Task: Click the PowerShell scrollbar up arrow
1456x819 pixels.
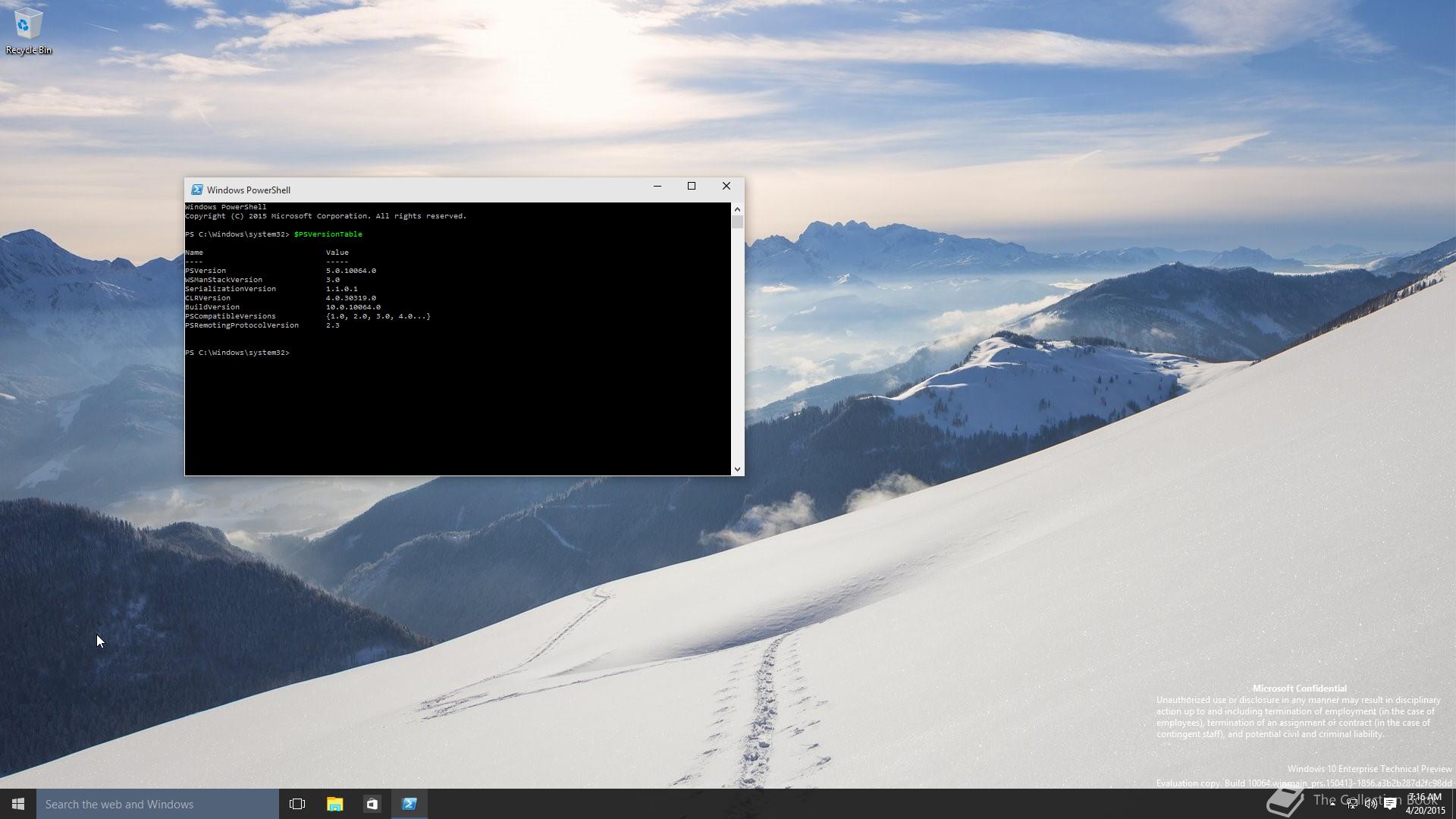Action: click(737, 209)
